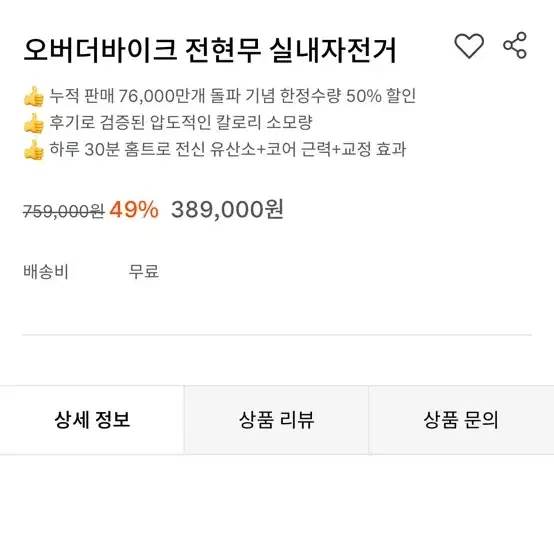Add product to wishlist with heart icon
This screenshot has width=554, height=554.
pos(468,46)
